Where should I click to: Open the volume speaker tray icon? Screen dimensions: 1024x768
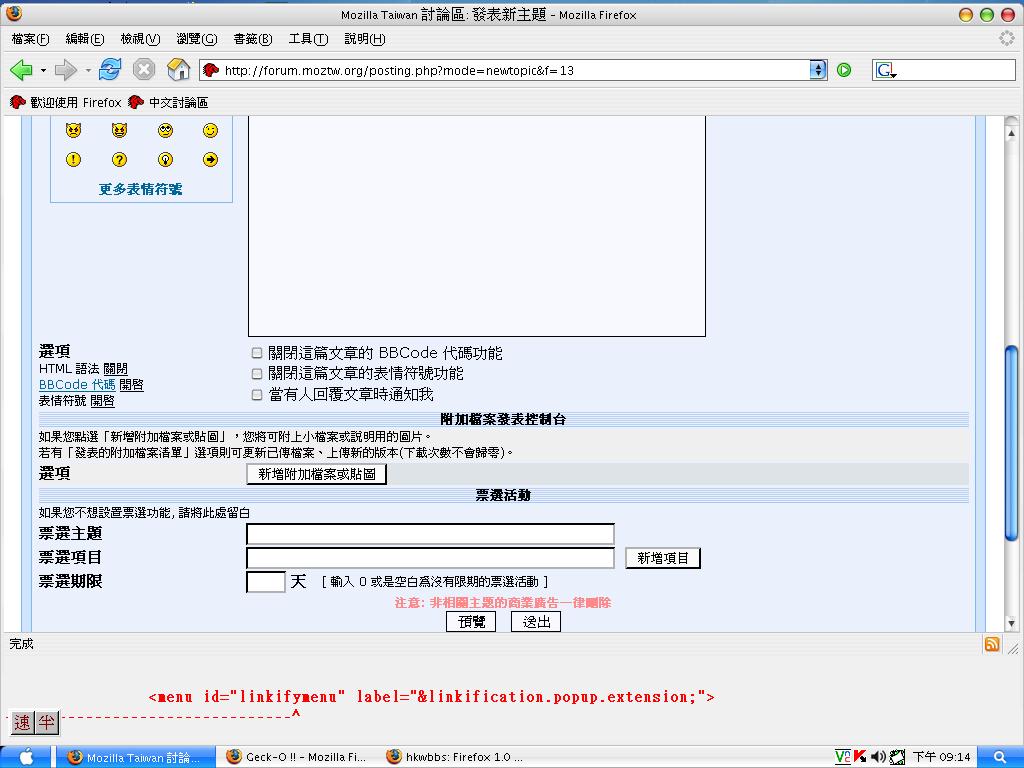pos(878,757)
